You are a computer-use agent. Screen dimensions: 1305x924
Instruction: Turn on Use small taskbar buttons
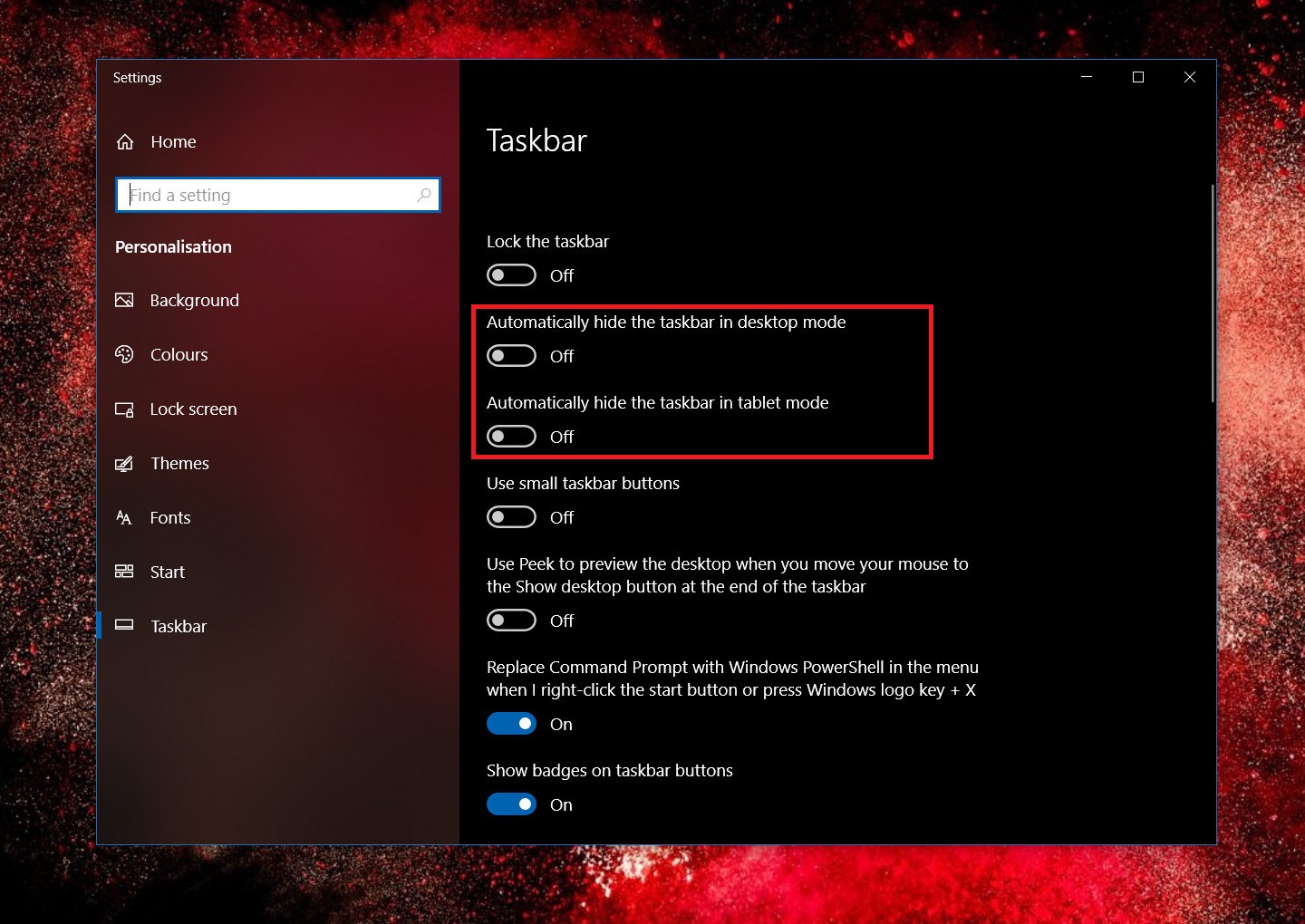point(511,516)
